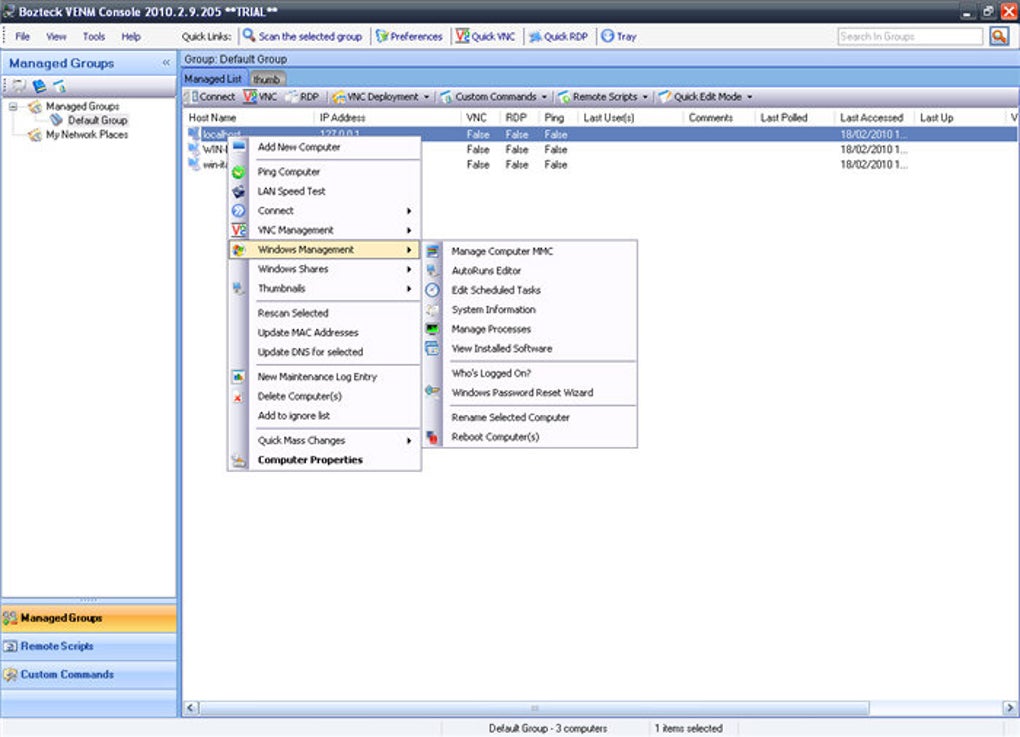Image resolution: width=1020 pixels, height=737 pixels.
Task: Choose Rename Selected Computer
Action: (511, 418)
